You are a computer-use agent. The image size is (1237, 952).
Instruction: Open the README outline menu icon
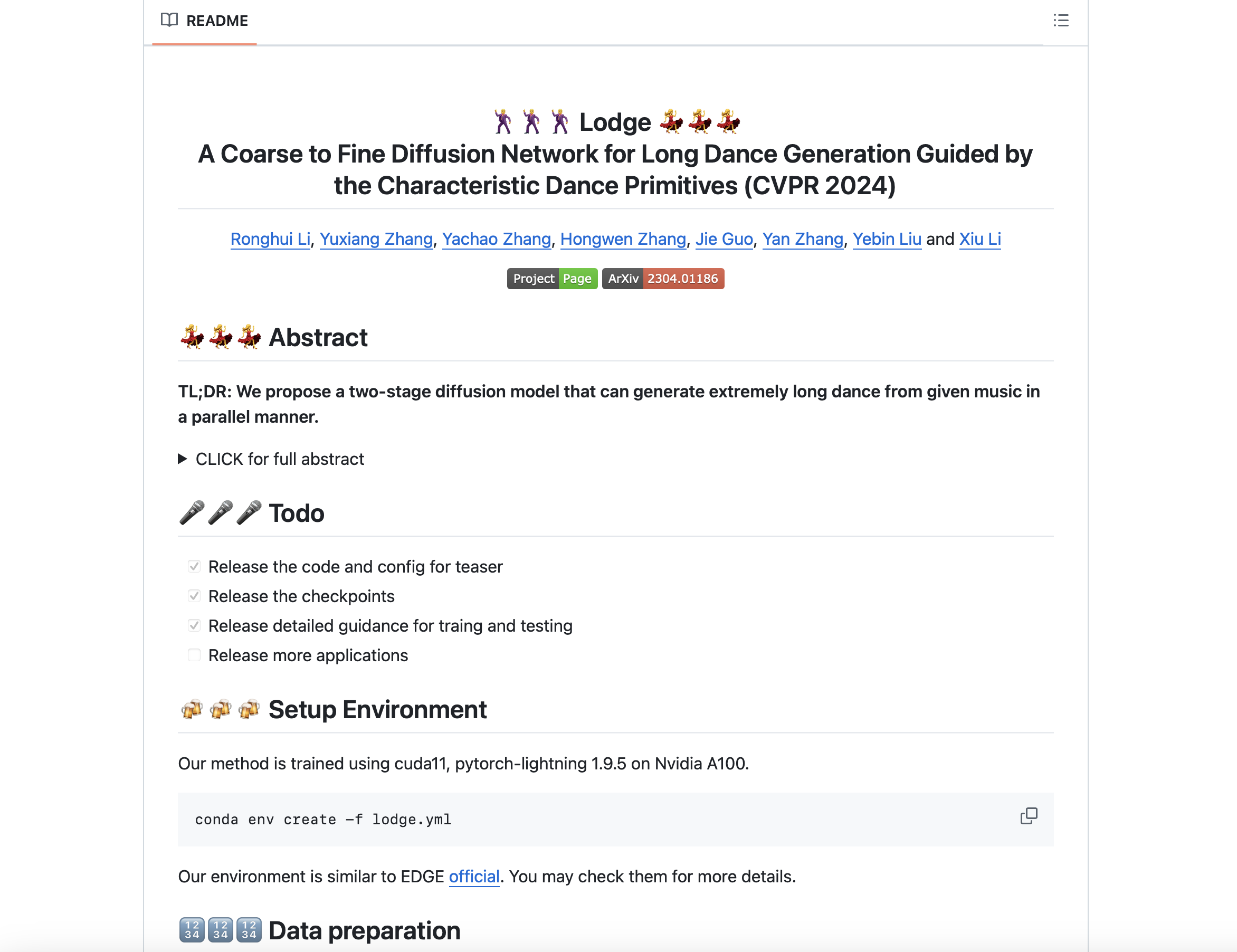point(1060,21)
